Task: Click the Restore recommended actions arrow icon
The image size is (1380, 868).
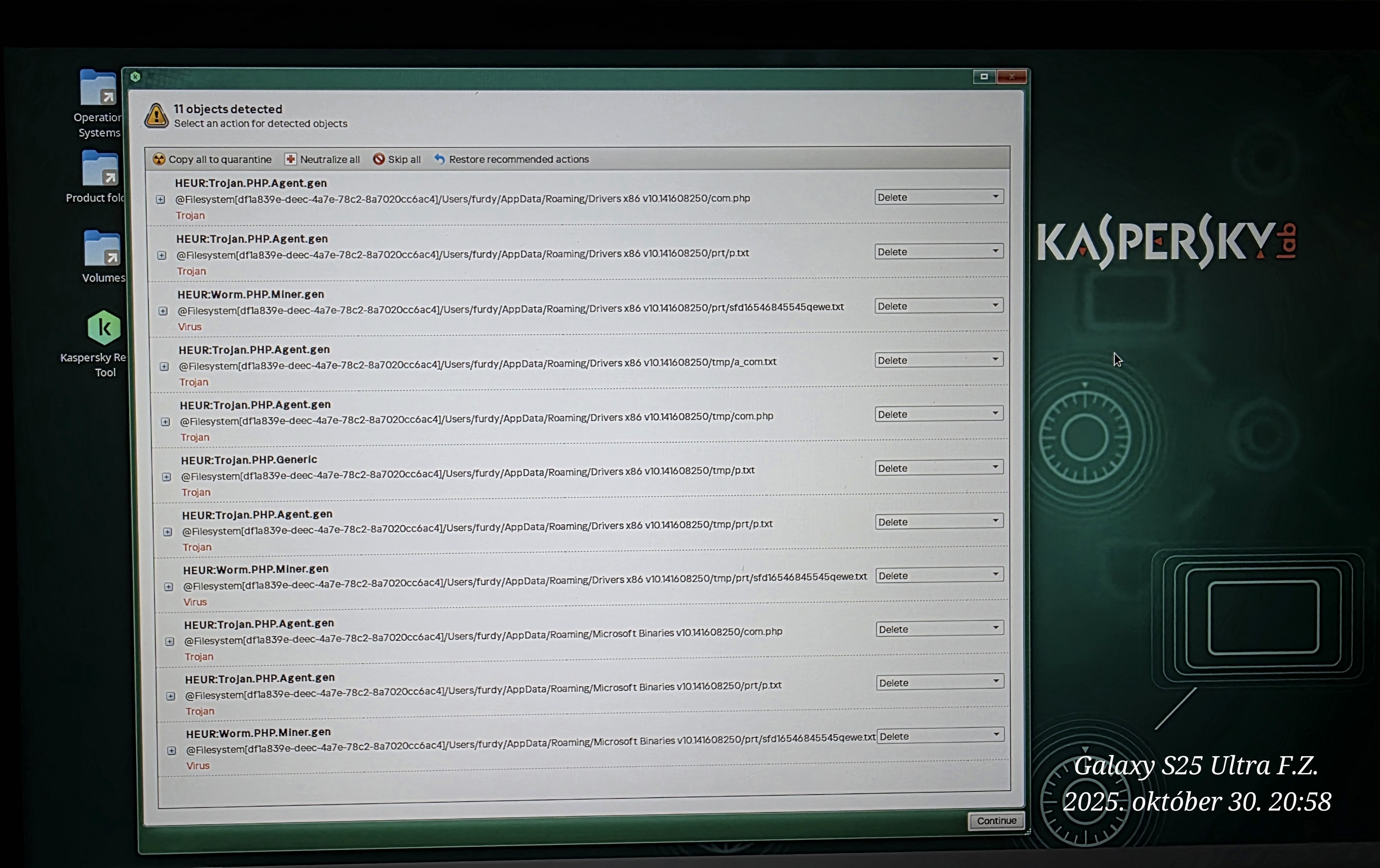Action: pyautogui.click(x=439, y=159)
